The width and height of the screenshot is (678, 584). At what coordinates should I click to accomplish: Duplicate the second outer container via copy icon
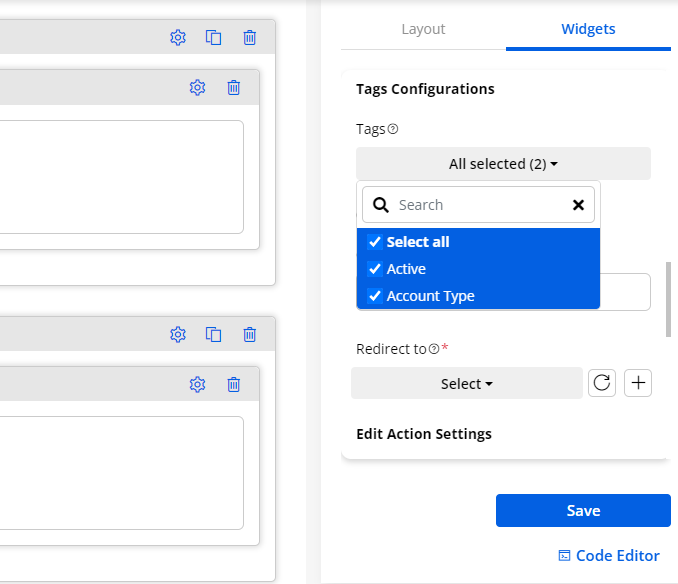click(214, 334)
